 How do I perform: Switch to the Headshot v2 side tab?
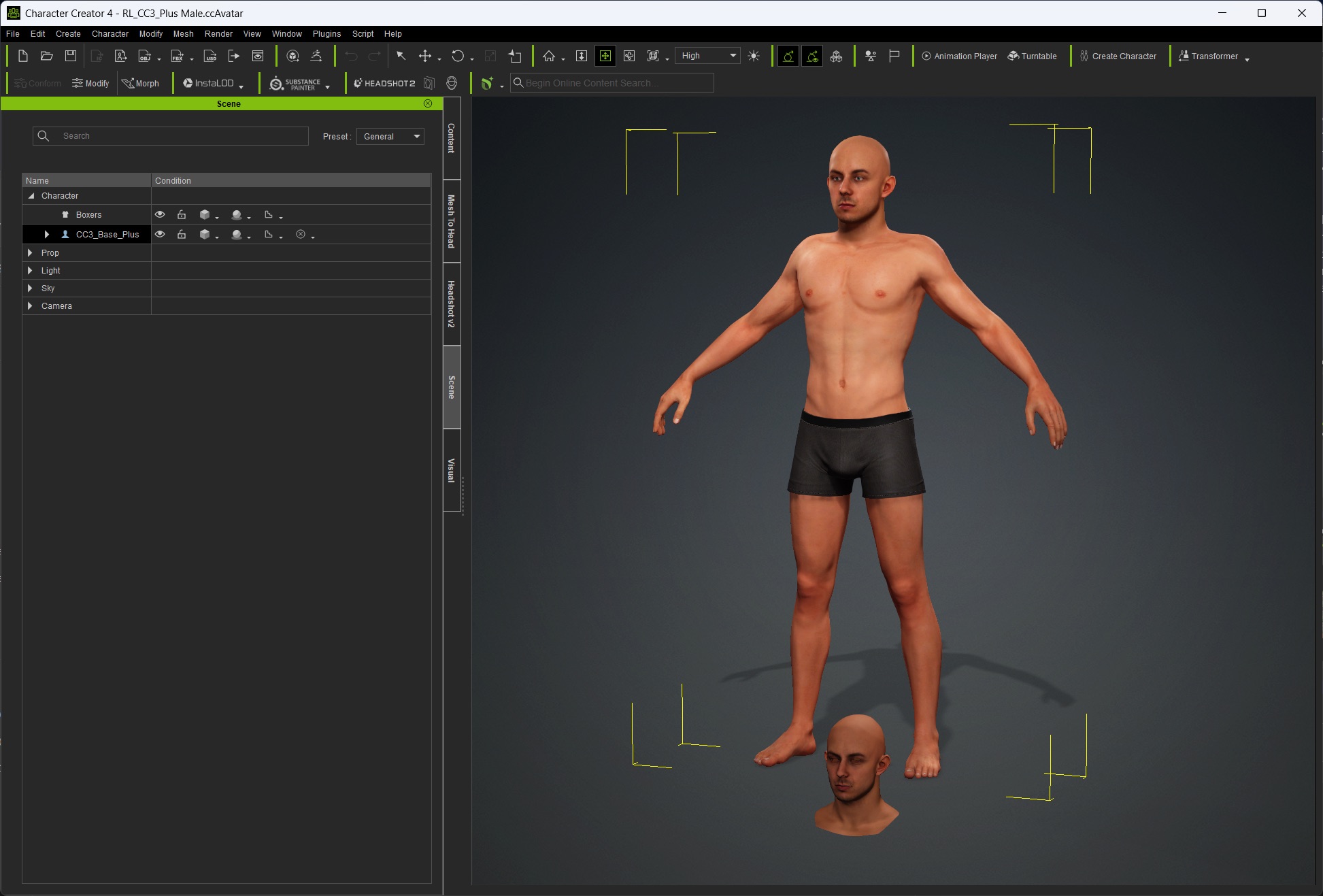[452, 304]
